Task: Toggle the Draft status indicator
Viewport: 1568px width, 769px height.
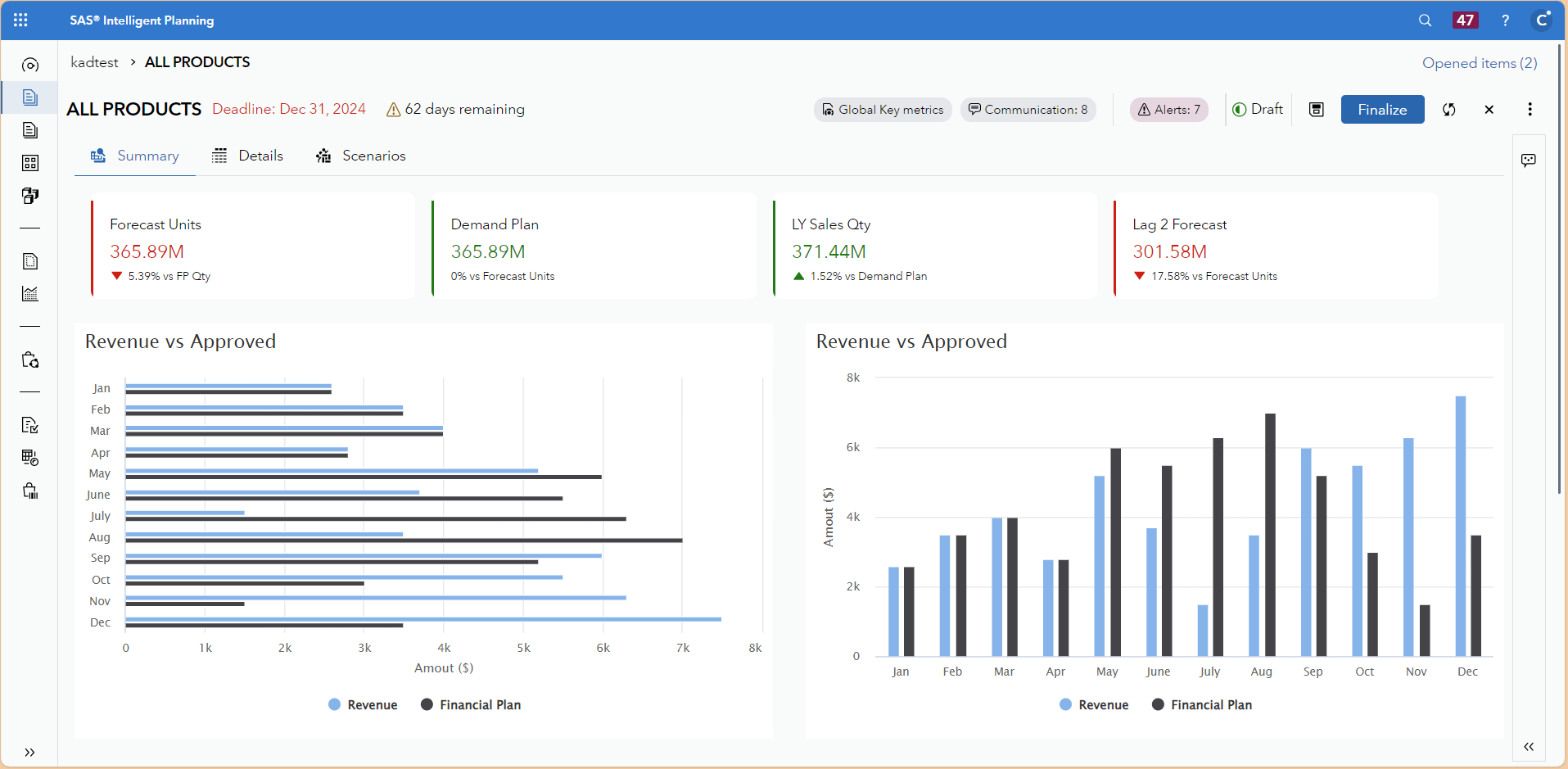Action: click(1258, 109)
